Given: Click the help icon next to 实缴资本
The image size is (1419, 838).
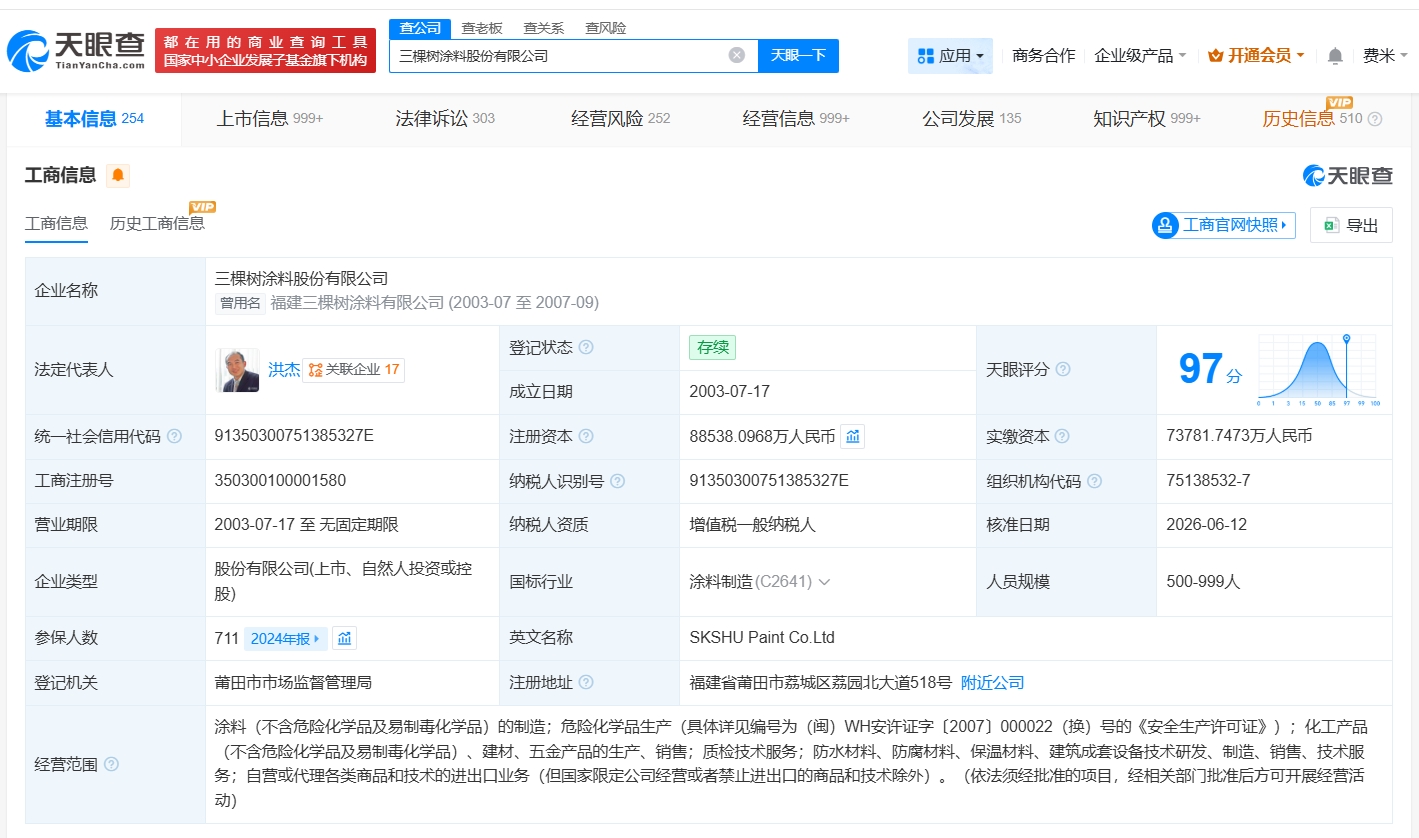Looking at the screenshot, I should [x=1062, y=436].
